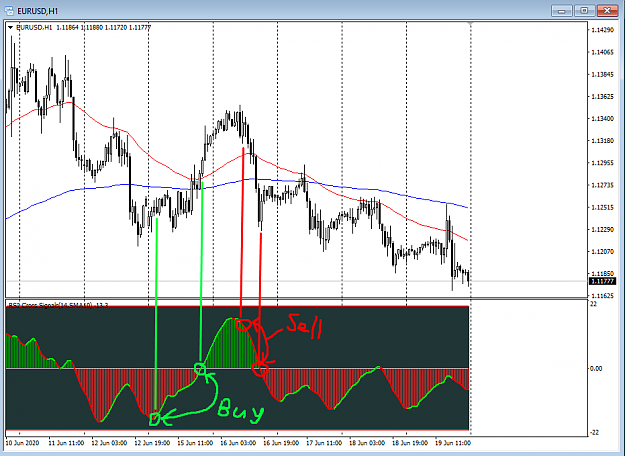Viewport: 625px width, 456px height.
Task: Click price scale value 1.13845
Action: tap(603, 75)
